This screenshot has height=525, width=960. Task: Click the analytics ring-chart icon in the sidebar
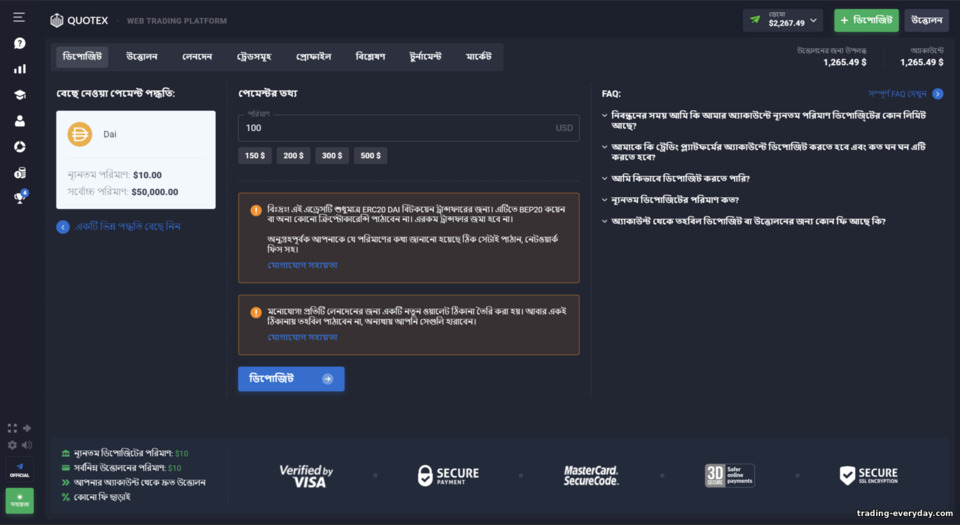(20, 147)
